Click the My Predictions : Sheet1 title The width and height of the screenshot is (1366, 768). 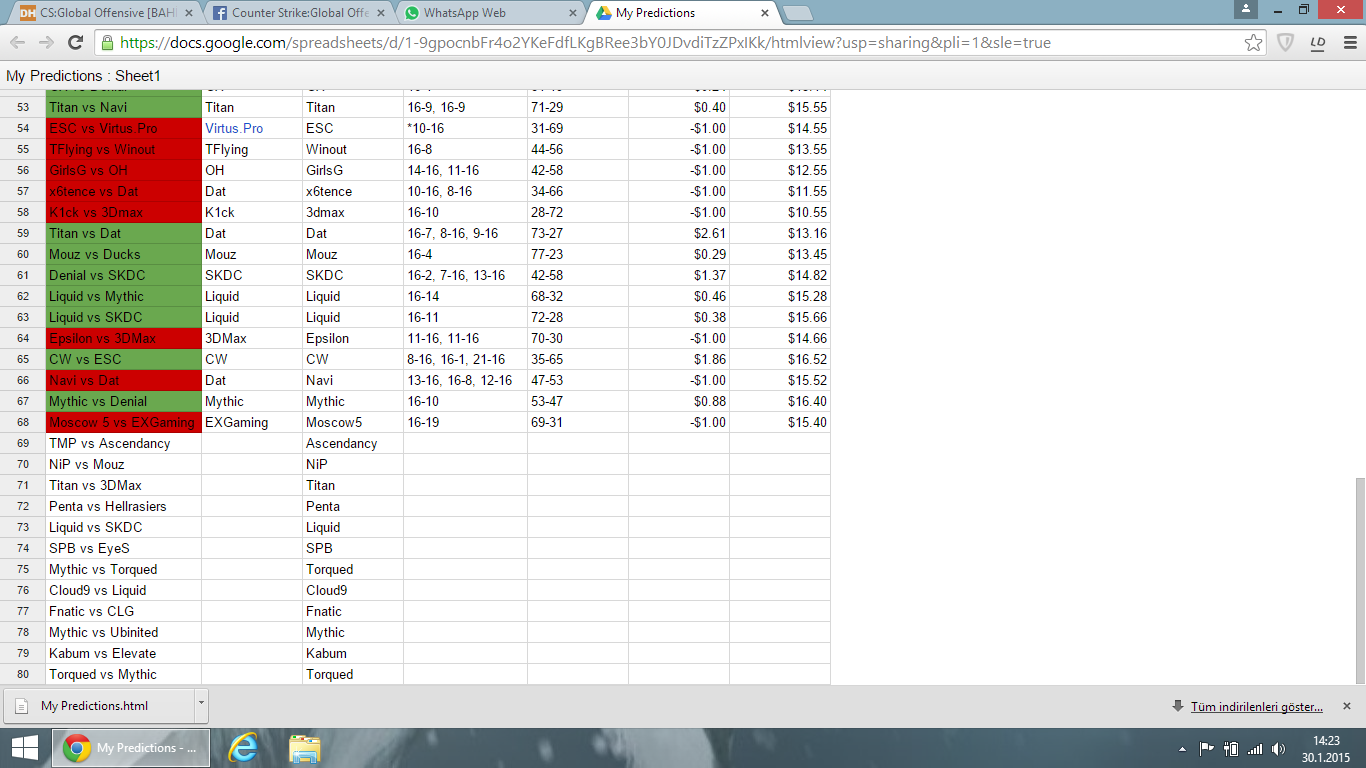83,76
